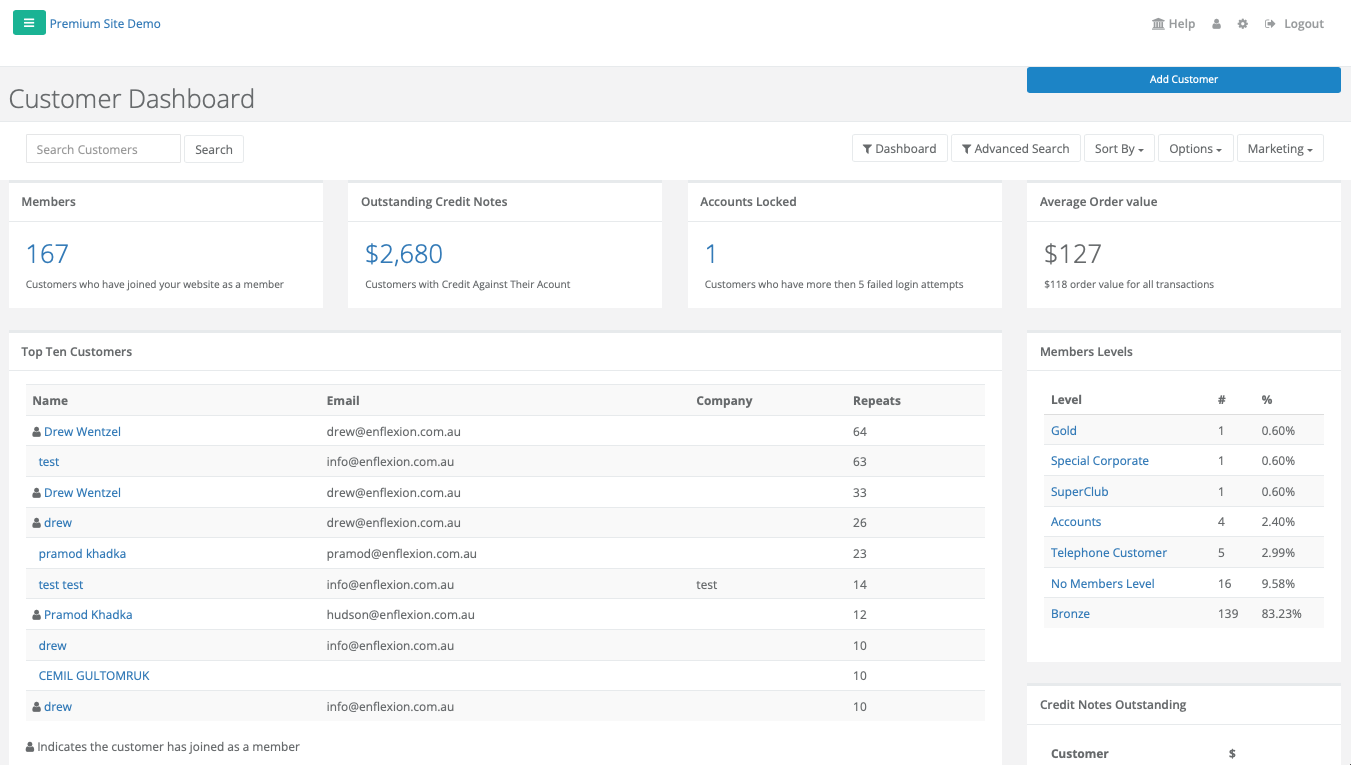Open the green hamburger menu
Viewport: 1351px width, 765px height.
point(29,23)
